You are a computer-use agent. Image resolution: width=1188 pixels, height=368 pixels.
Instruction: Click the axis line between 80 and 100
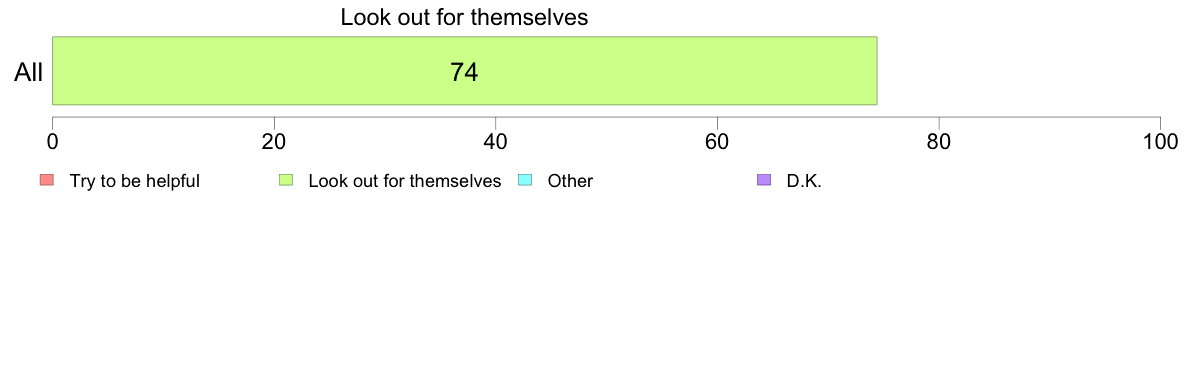pos(1050,117)
